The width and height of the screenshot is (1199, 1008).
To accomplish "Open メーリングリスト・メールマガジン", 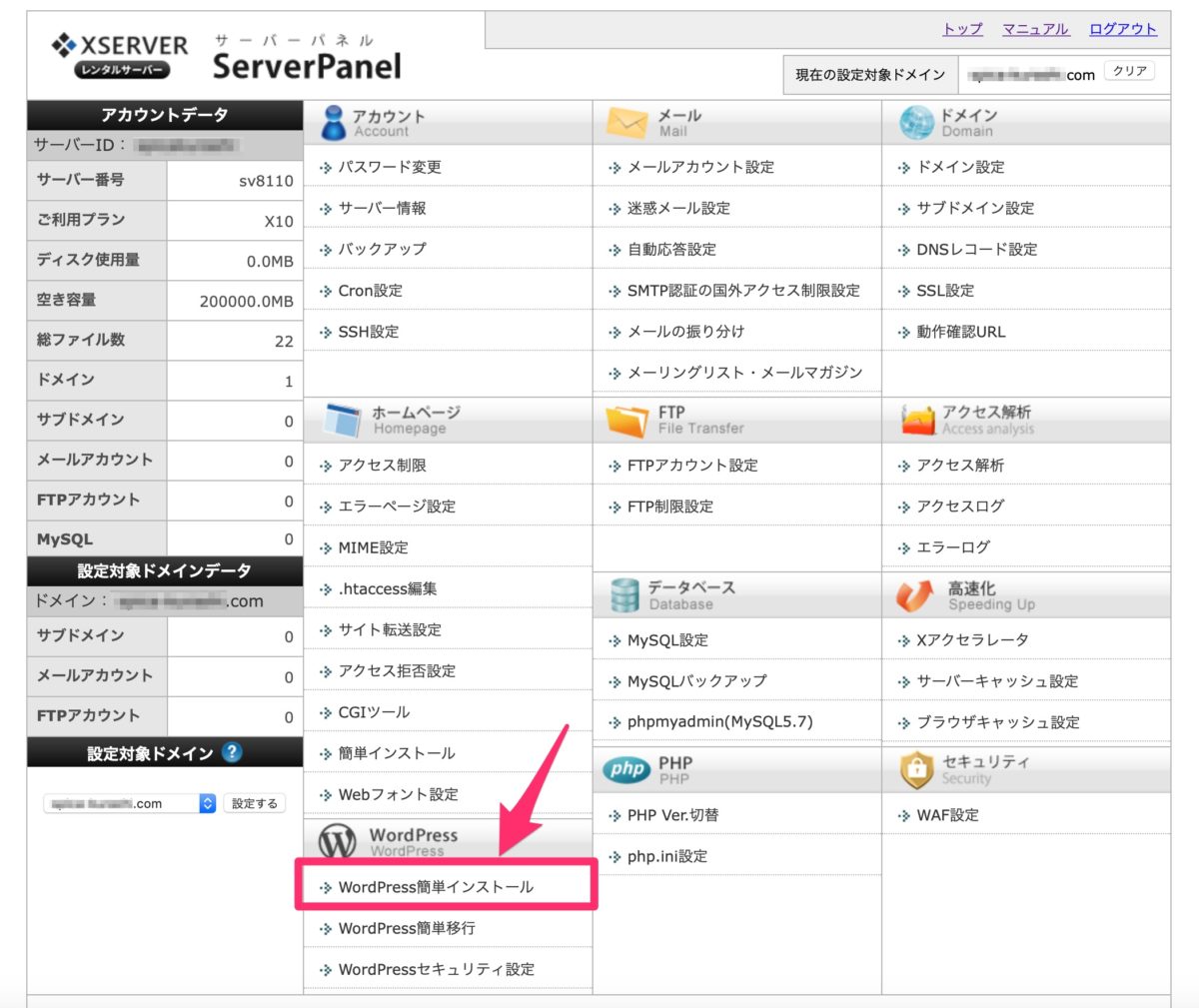I will pyautogui.click(x=744, y=373).
